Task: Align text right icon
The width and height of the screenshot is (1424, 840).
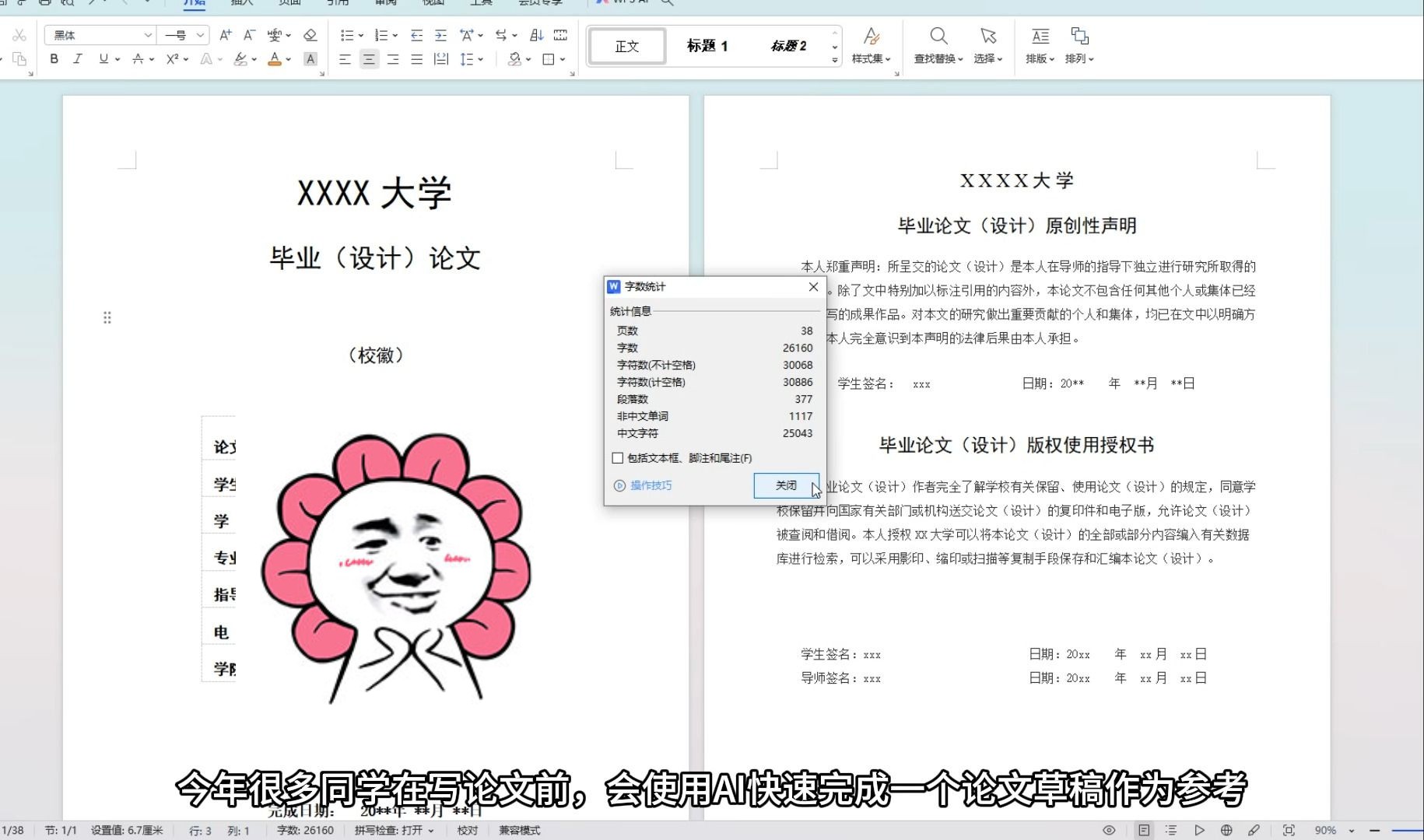Action: coord(393,59)
